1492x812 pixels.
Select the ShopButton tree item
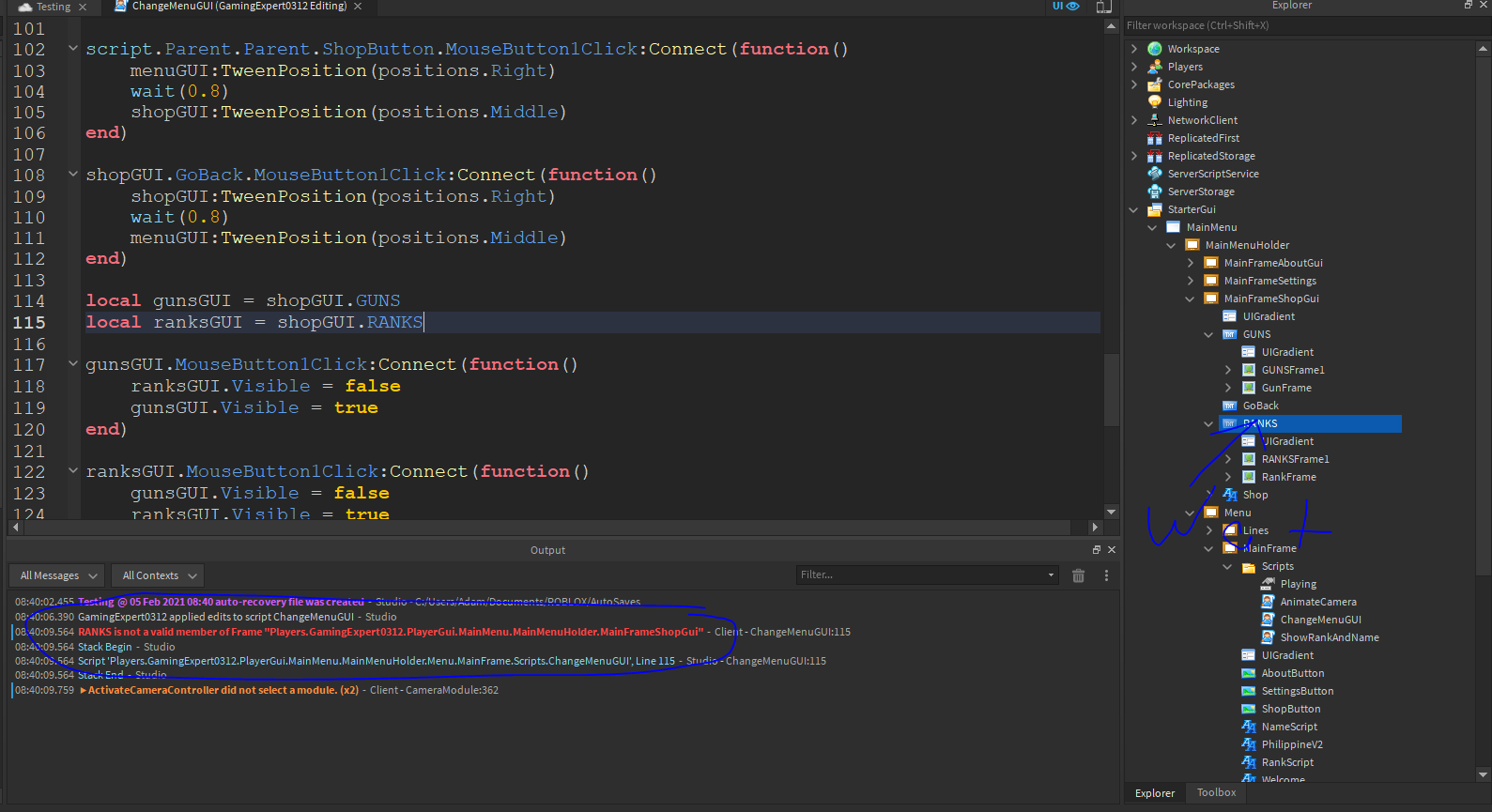point(1290,709)
